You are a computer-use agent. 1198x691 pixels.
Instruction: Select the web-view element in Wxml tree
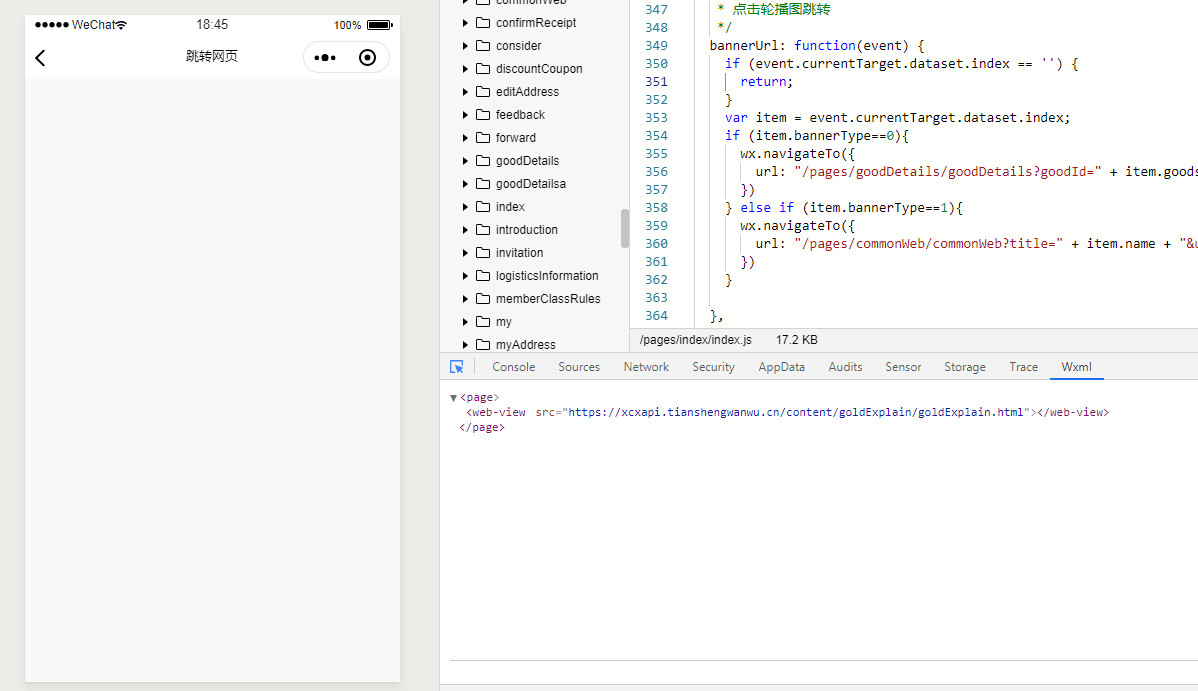tap(788, 412)
